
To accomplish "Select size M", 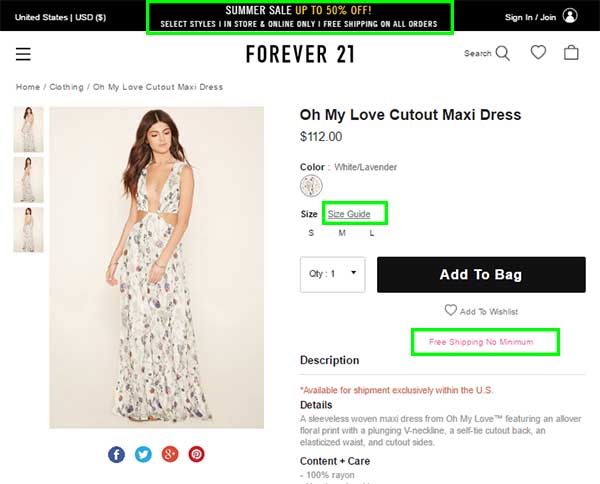I will click(x=341, y=234).
